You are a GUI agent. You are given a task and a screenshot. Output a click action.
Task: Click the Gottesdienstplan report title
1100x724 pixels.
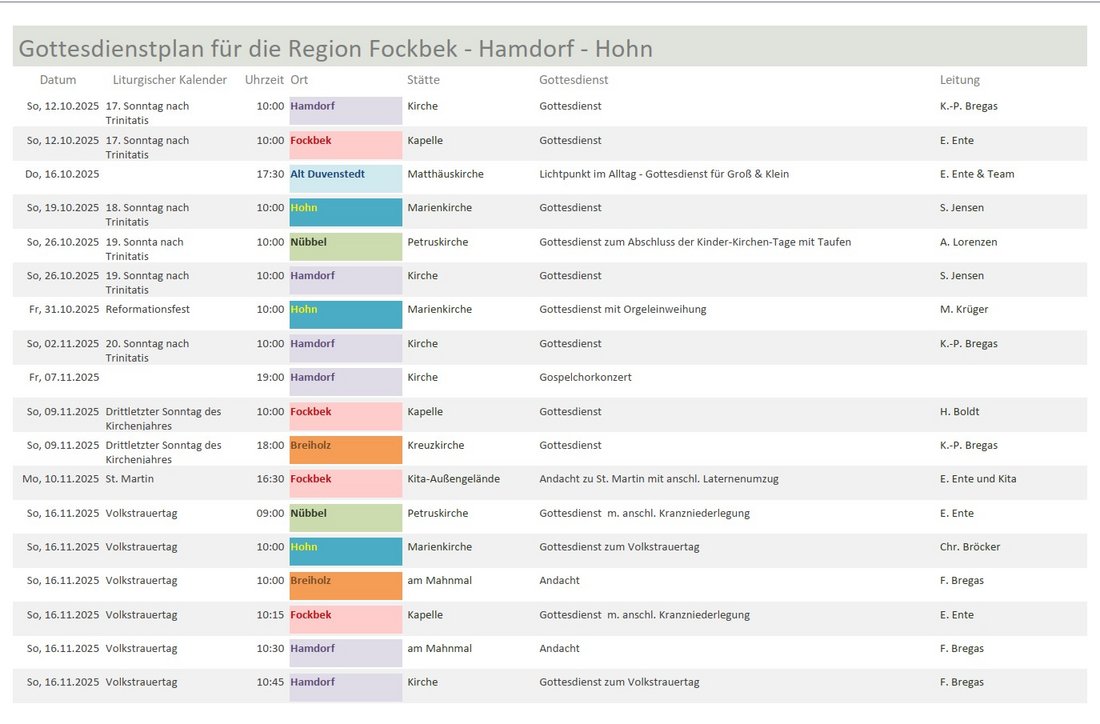[335, 49]
